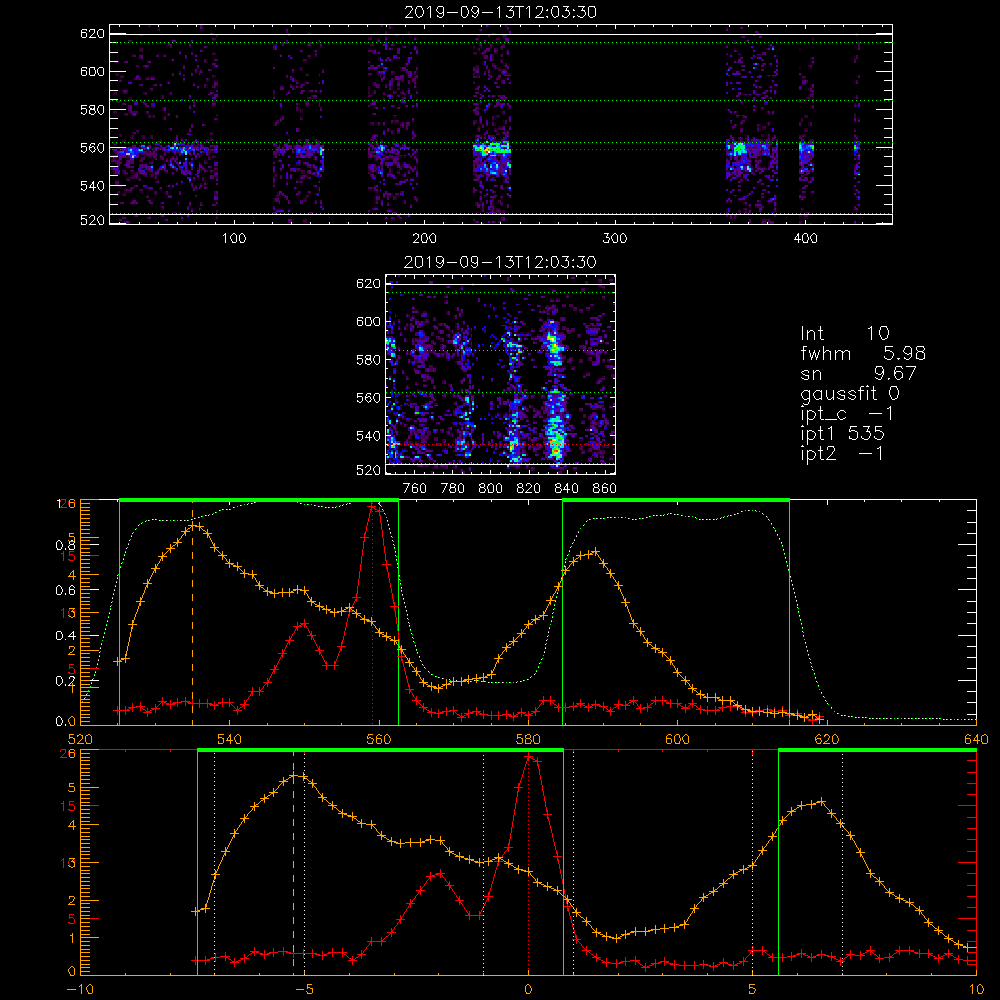This screenshot has width=1000, height=1000.
Task: Click x-axis label -5 on bottom plot
Action: click(x=304, y=989)
